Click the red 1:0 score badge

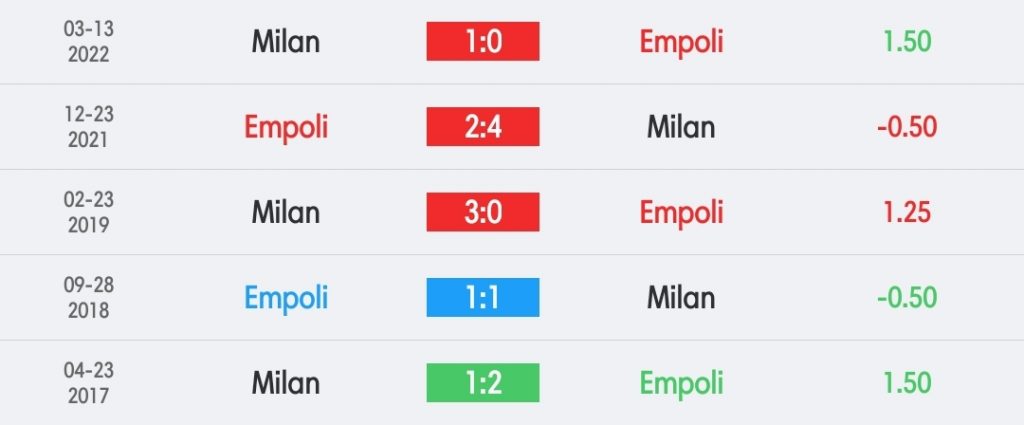(x=483, y=41)
